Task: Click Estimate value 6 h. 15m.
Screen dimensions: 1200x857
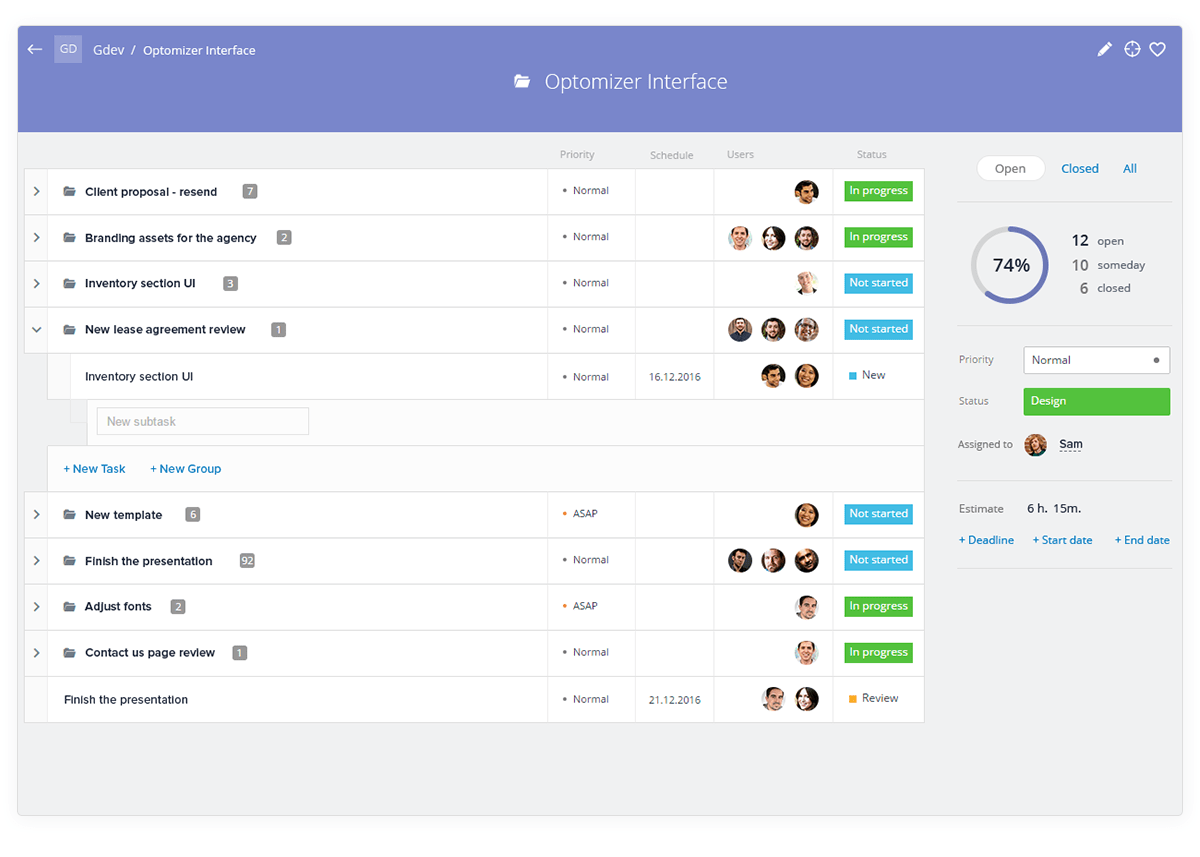Action: pos(1054,509)
